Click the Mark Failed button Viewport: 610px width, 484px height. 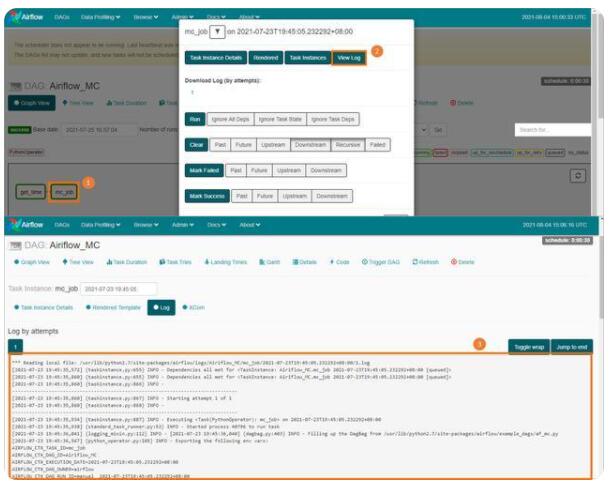pos(204,170)
